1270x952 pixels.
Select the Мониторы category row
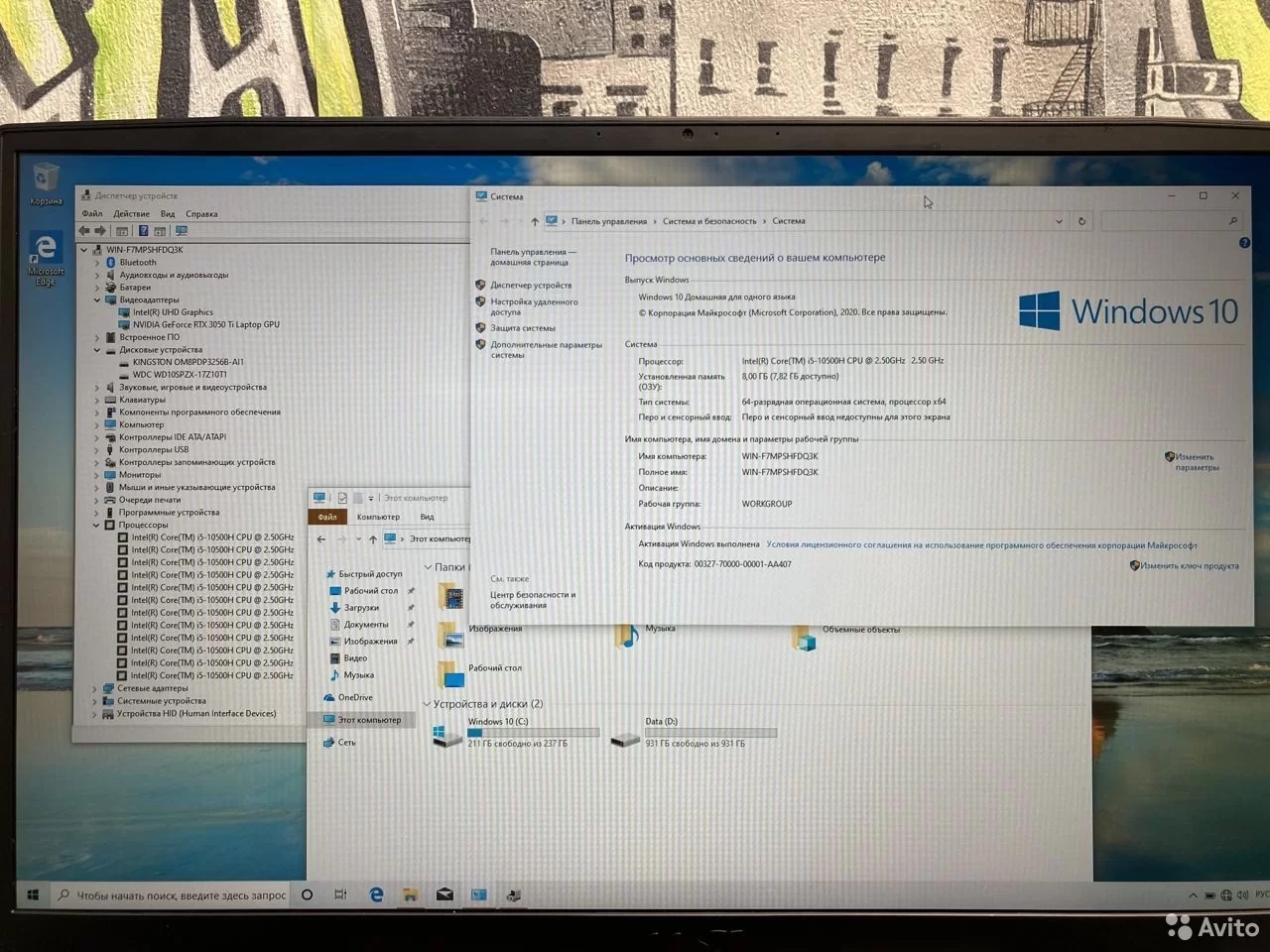(139, 475)
